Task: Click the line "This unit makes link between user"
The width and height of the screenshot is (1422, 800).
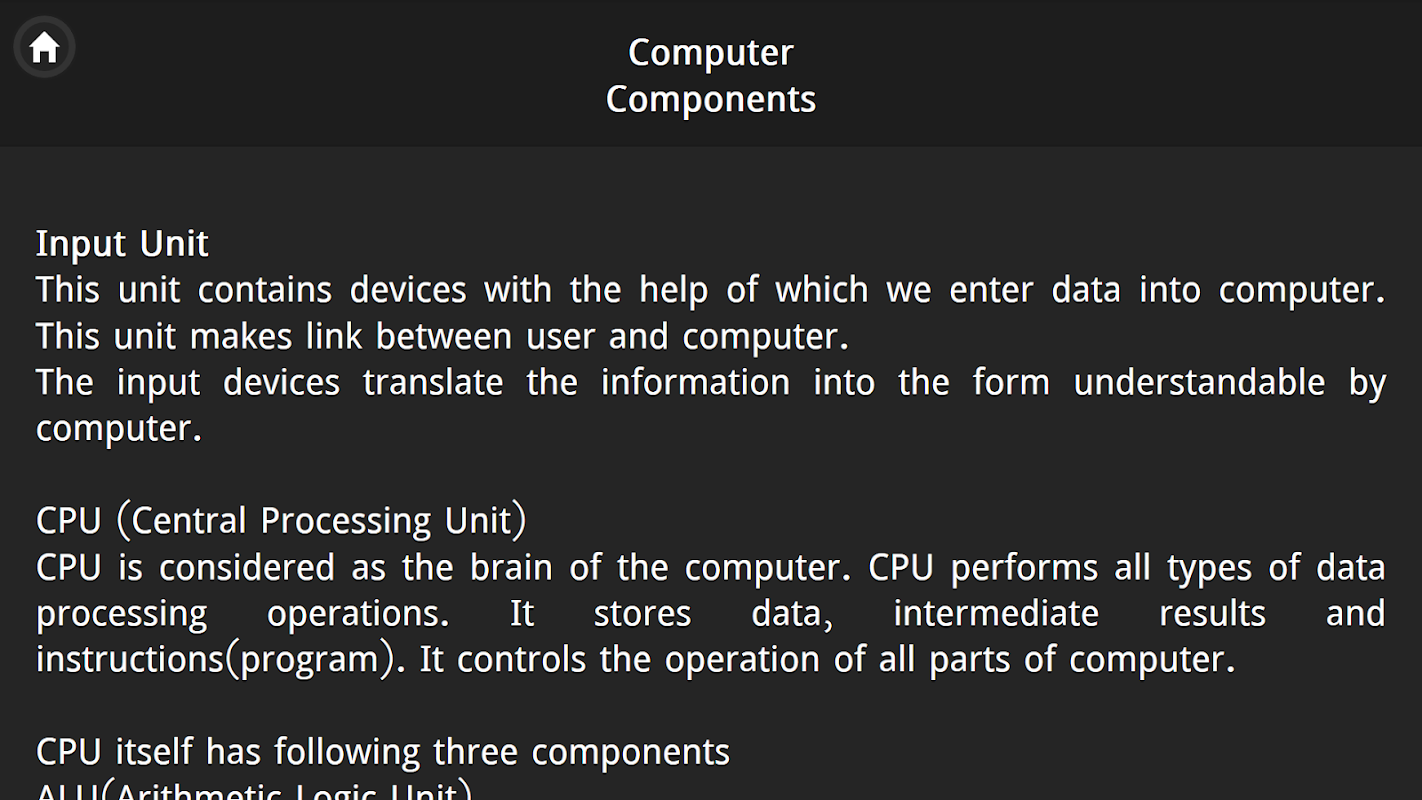Action: (x=442, y=337)
